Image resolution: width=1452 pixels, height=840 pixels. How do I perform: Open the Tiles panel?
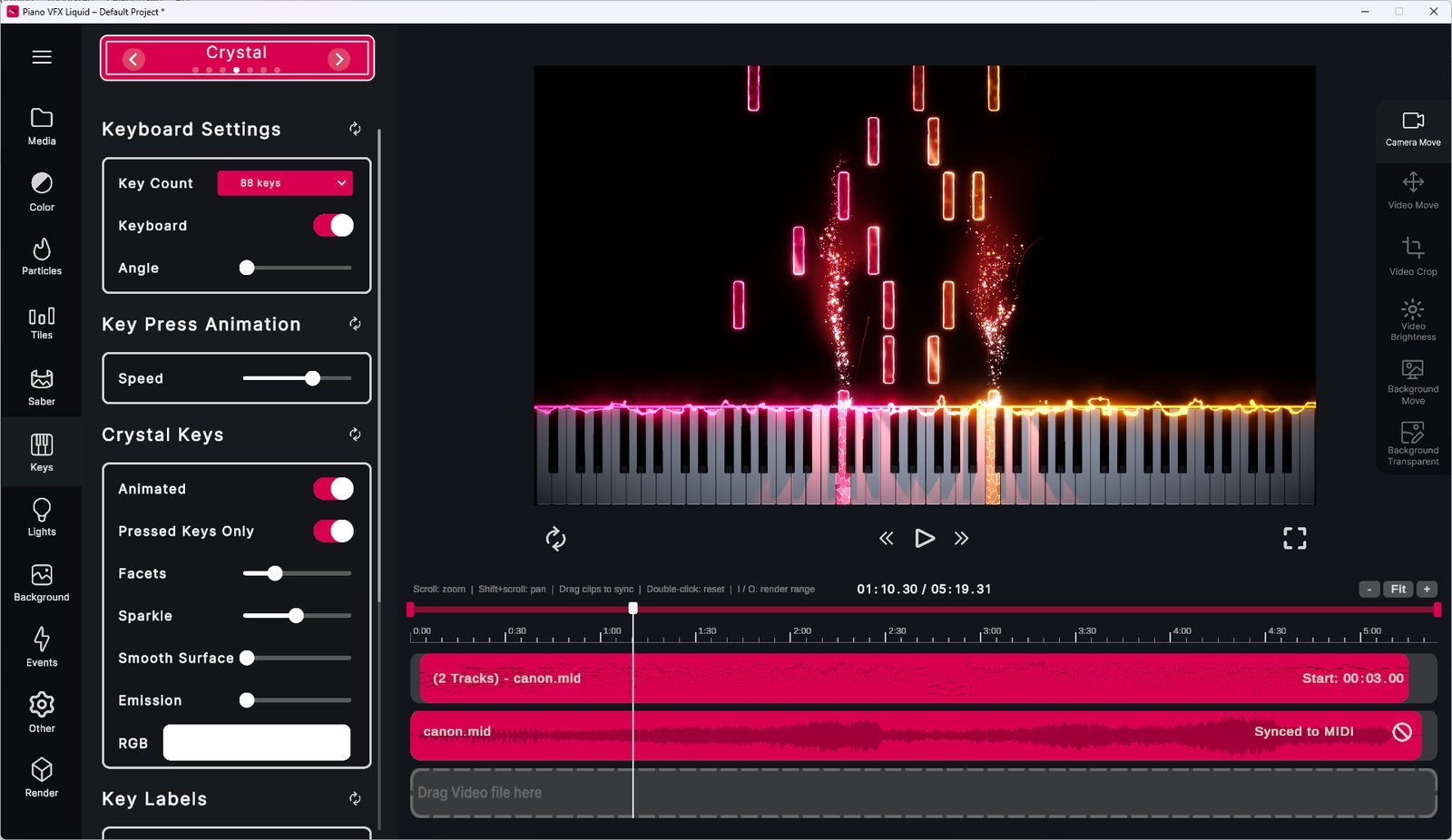[x=42, y=323]
